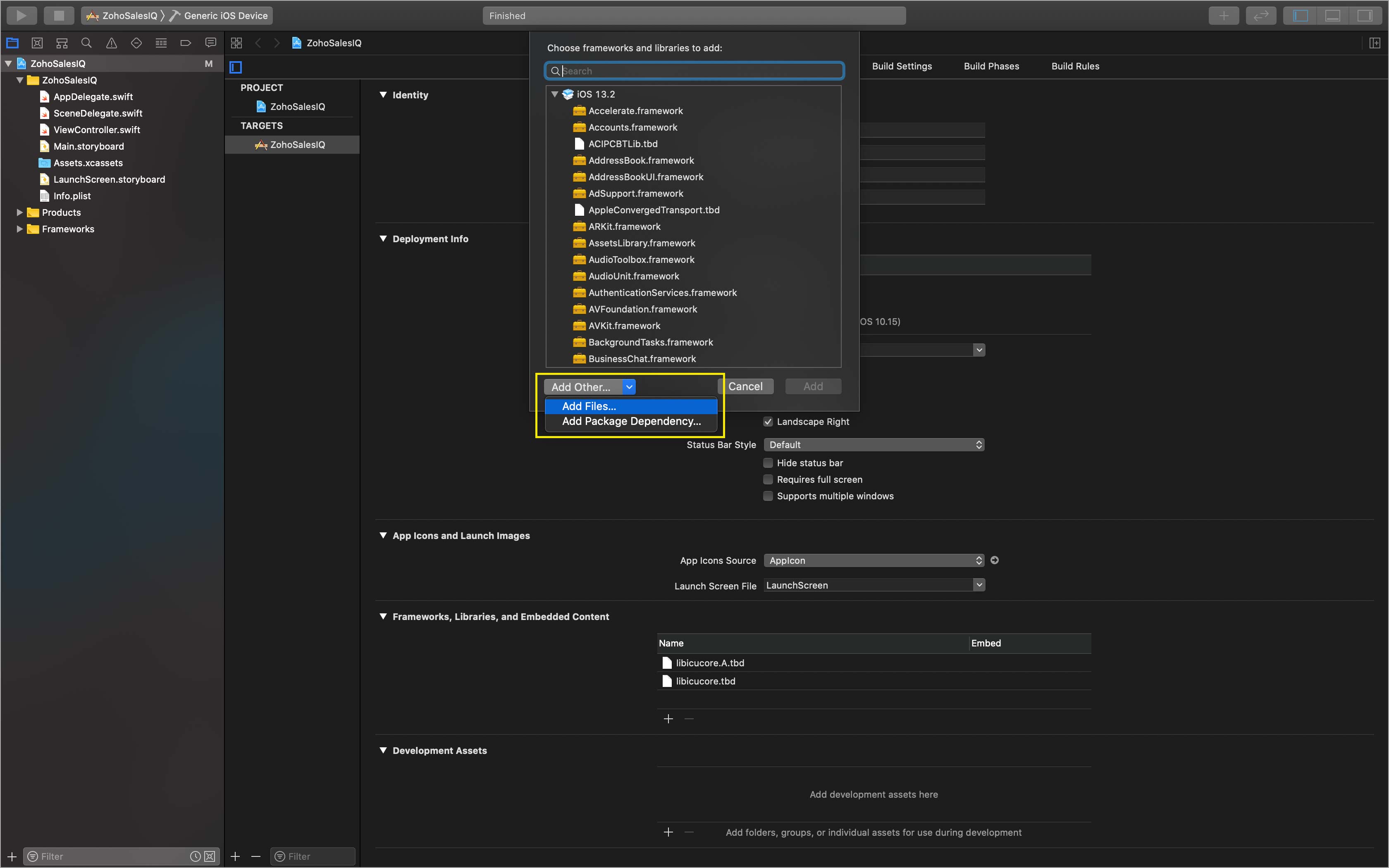Open the test navigator diamond icon
Image resolution: width=1389 pixels, height=868 pixels.
pos(136,43)
